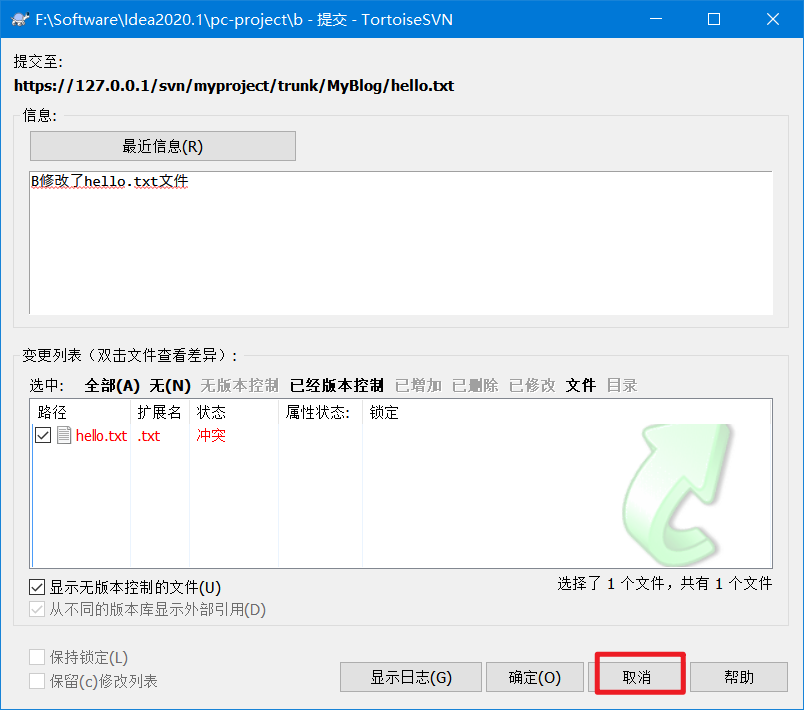Toggle 从不同的版本库显示外部引用(D) checkbox
The height and width of the screenshot is (710, 804).
tap(37, 610)
